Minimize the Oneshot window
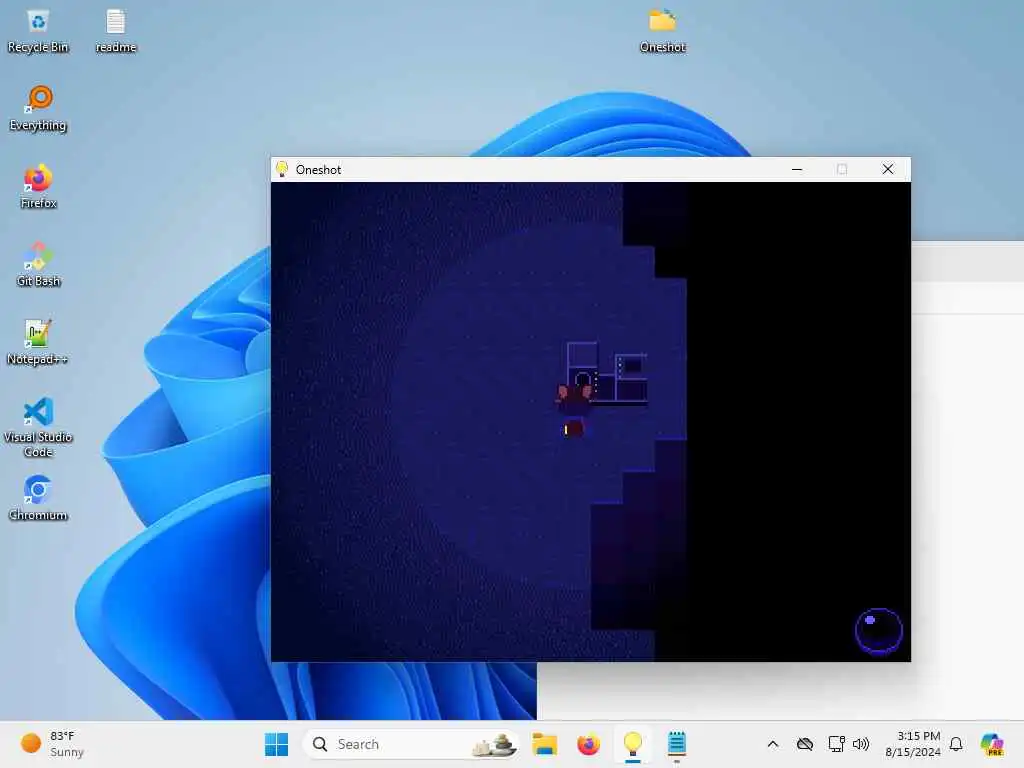1024x768 pixels. tap(797, 169)
